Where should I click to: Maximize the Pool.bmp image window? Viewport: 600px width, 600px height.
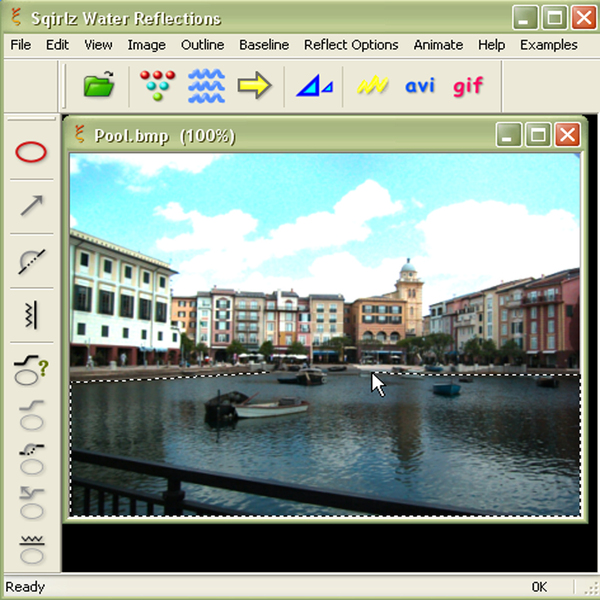point(538,134)
